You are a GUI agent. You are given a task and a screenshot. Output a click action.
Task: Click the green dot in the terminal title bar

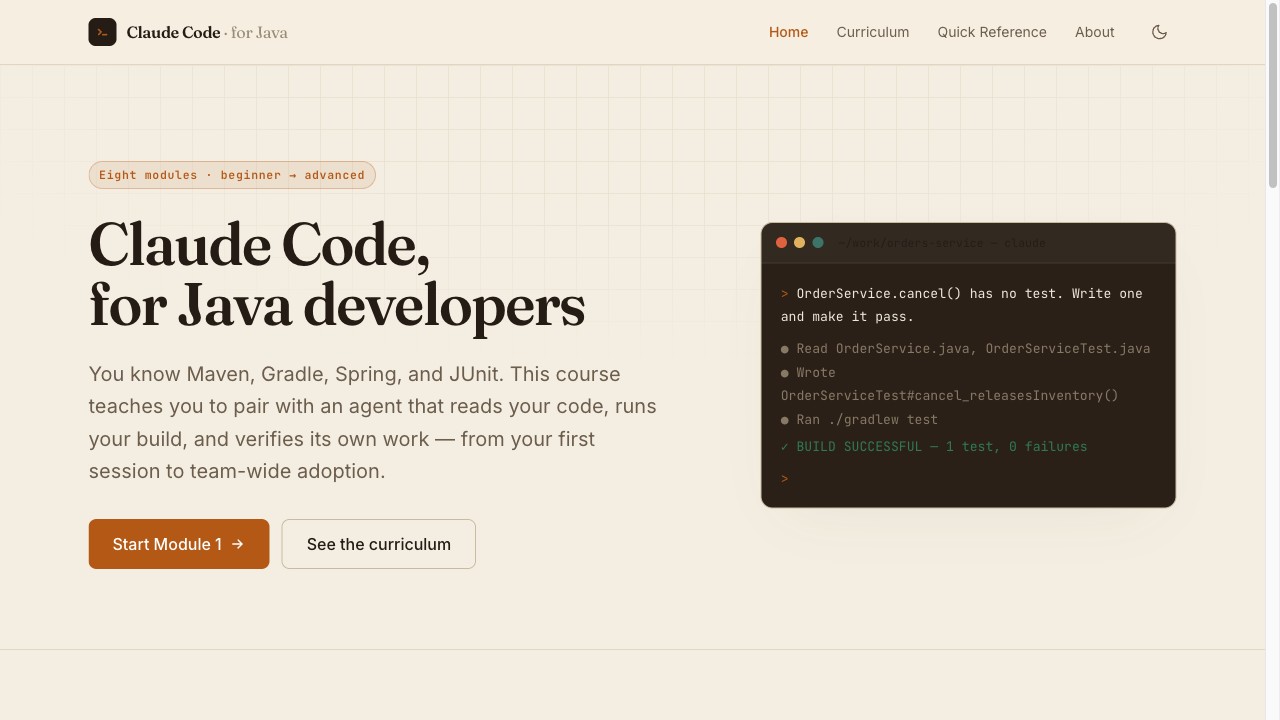pyautogui.click(x=818, y=243)
